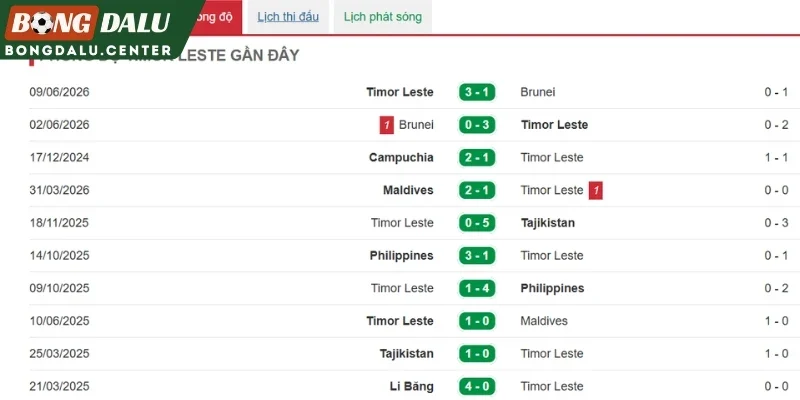Open the Maldives team link on 31/03/2026
Viewport: 800px width, 400px height.
click(408, 190)
